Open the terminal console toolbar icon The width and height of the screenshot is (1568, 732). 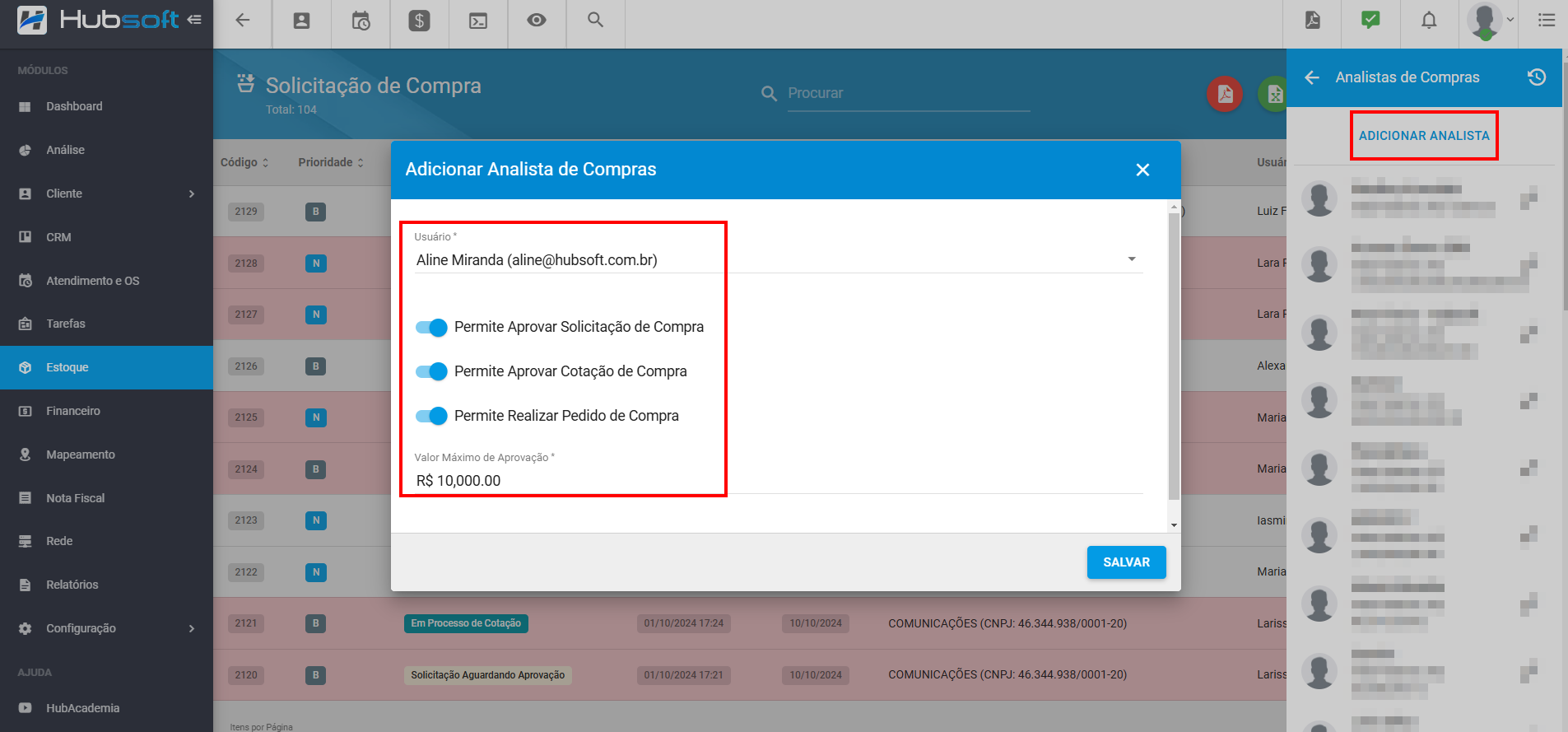click(x=478, y=21)
